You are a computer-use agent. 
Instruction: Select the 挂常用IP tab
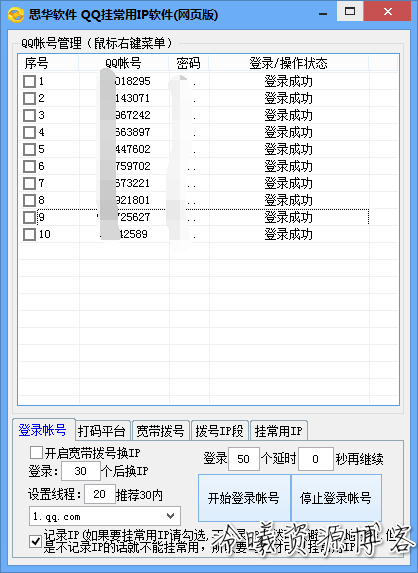click(279, 431)
